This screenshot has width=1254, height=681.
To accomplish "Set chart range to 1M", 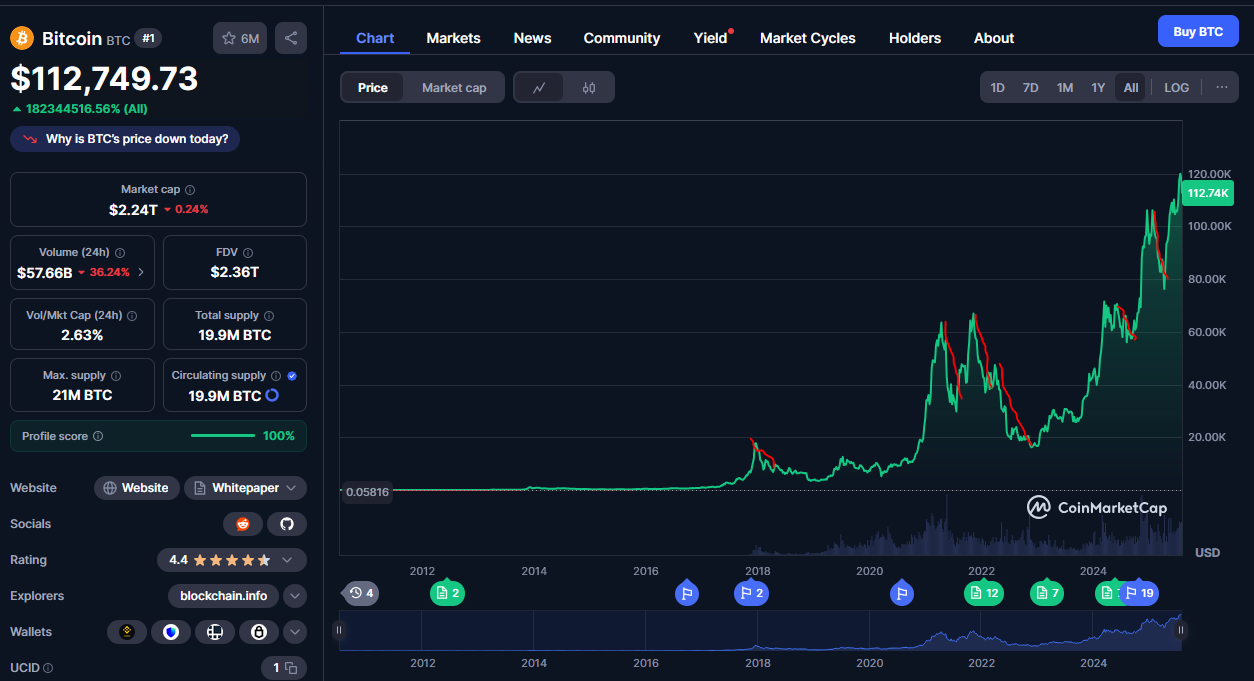I will 1065,88.
